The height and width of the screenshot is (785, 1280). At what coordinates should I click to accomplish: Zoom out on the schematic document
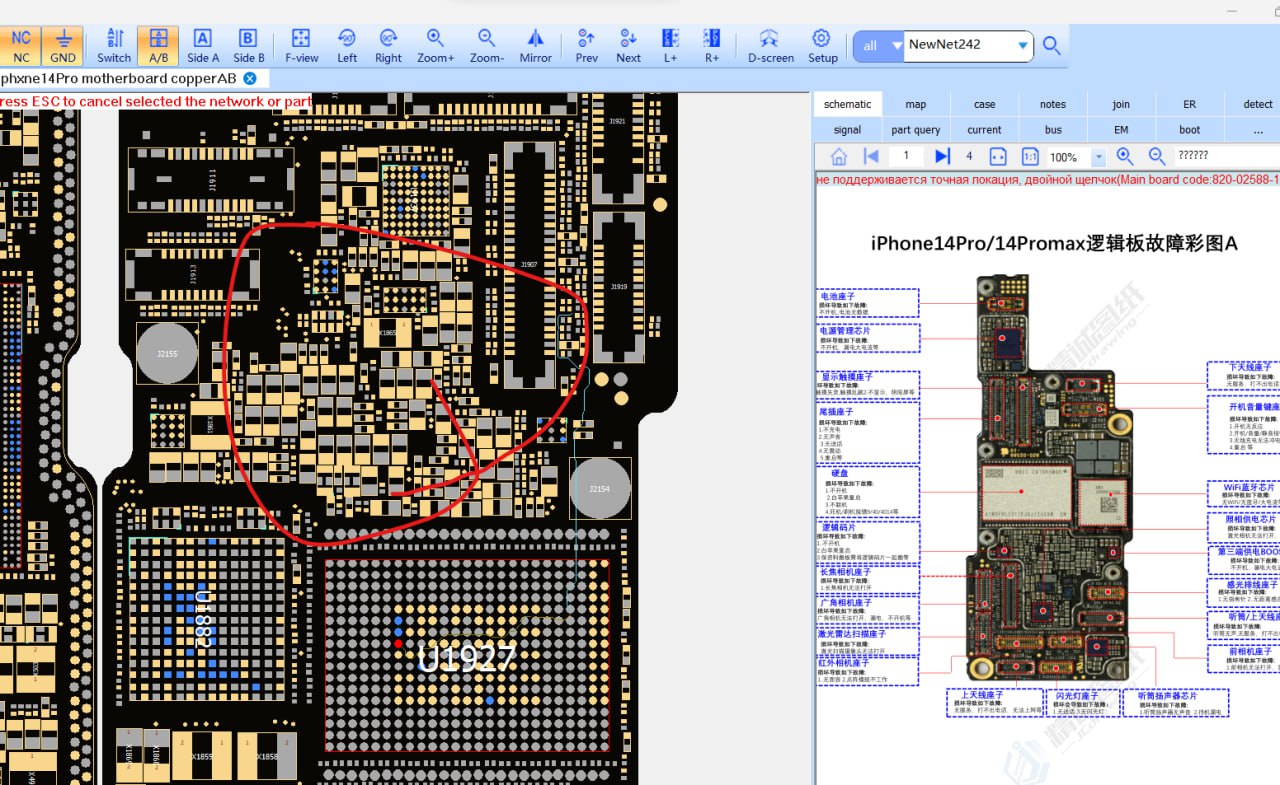(1157, 156)
